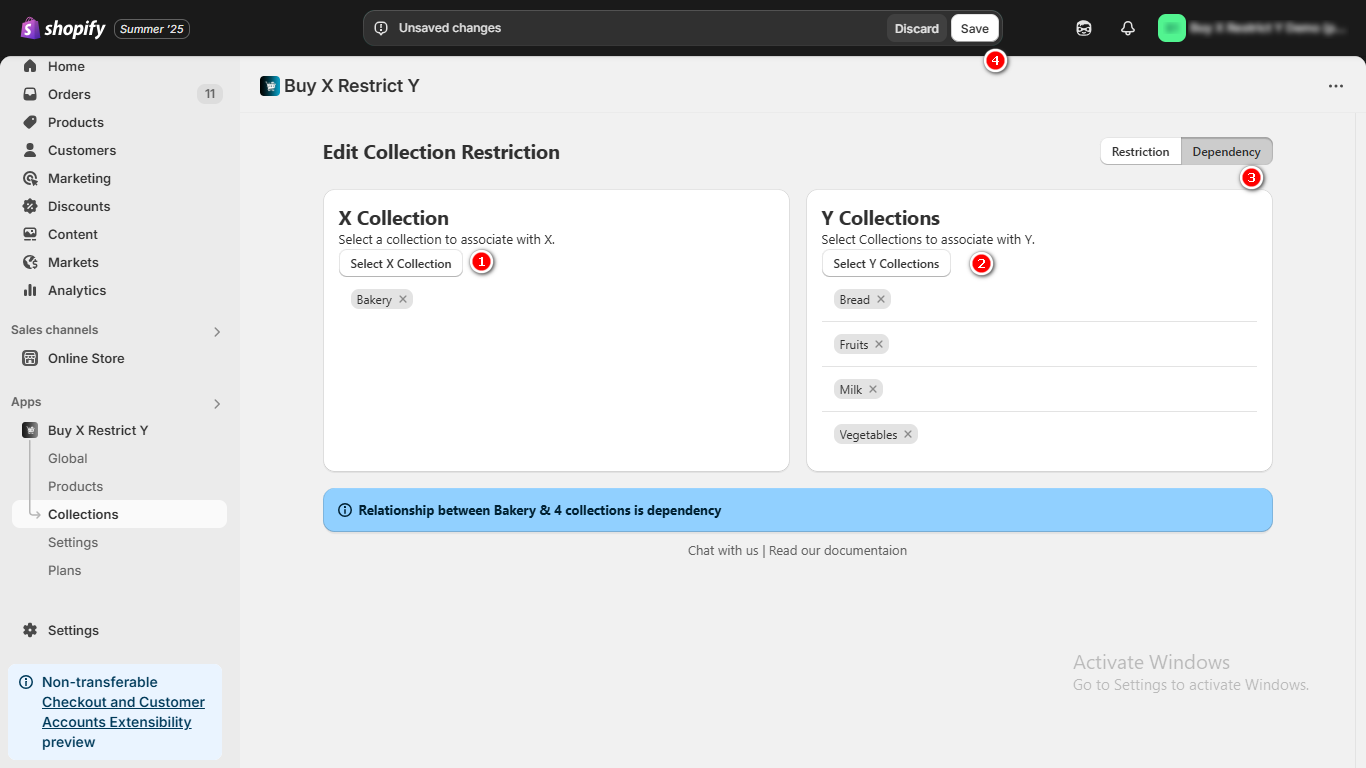Remove the Bakery collection tag
The image size is (1366, 768).
click(403, 300)
